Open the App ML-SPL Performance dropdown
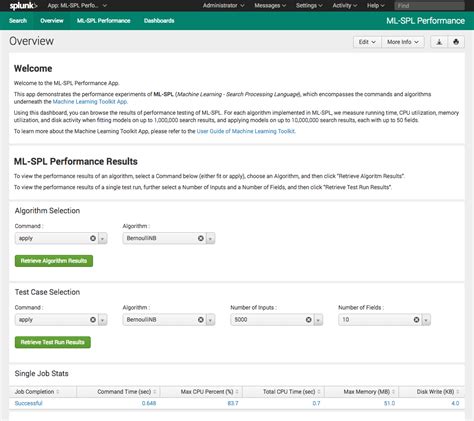This screenshot has width=474, height=421. 77,6
